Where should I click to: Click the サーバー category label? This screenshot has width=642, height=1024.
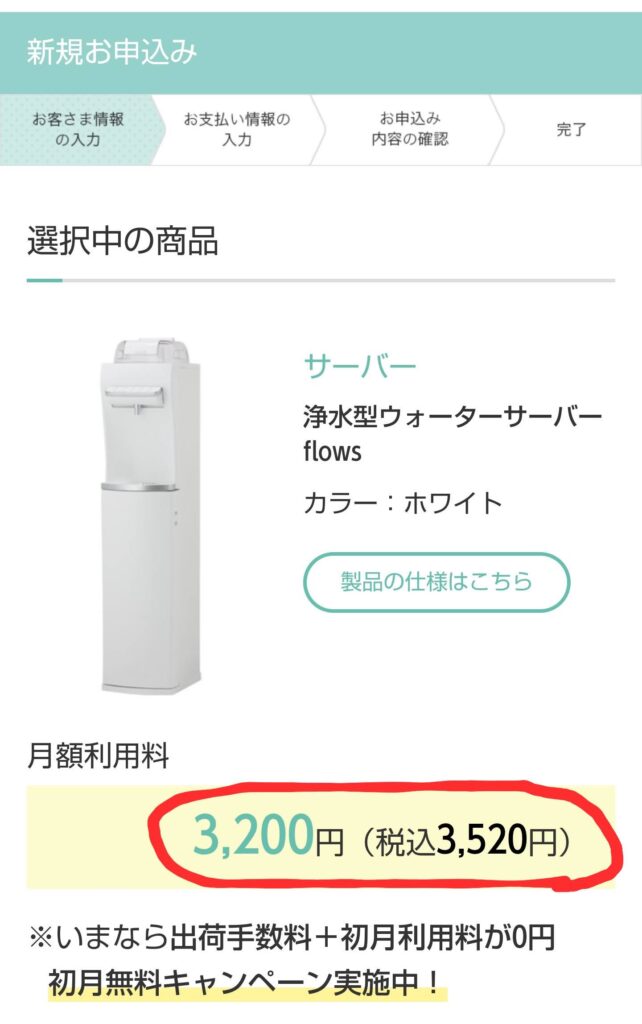pos(360,366)
